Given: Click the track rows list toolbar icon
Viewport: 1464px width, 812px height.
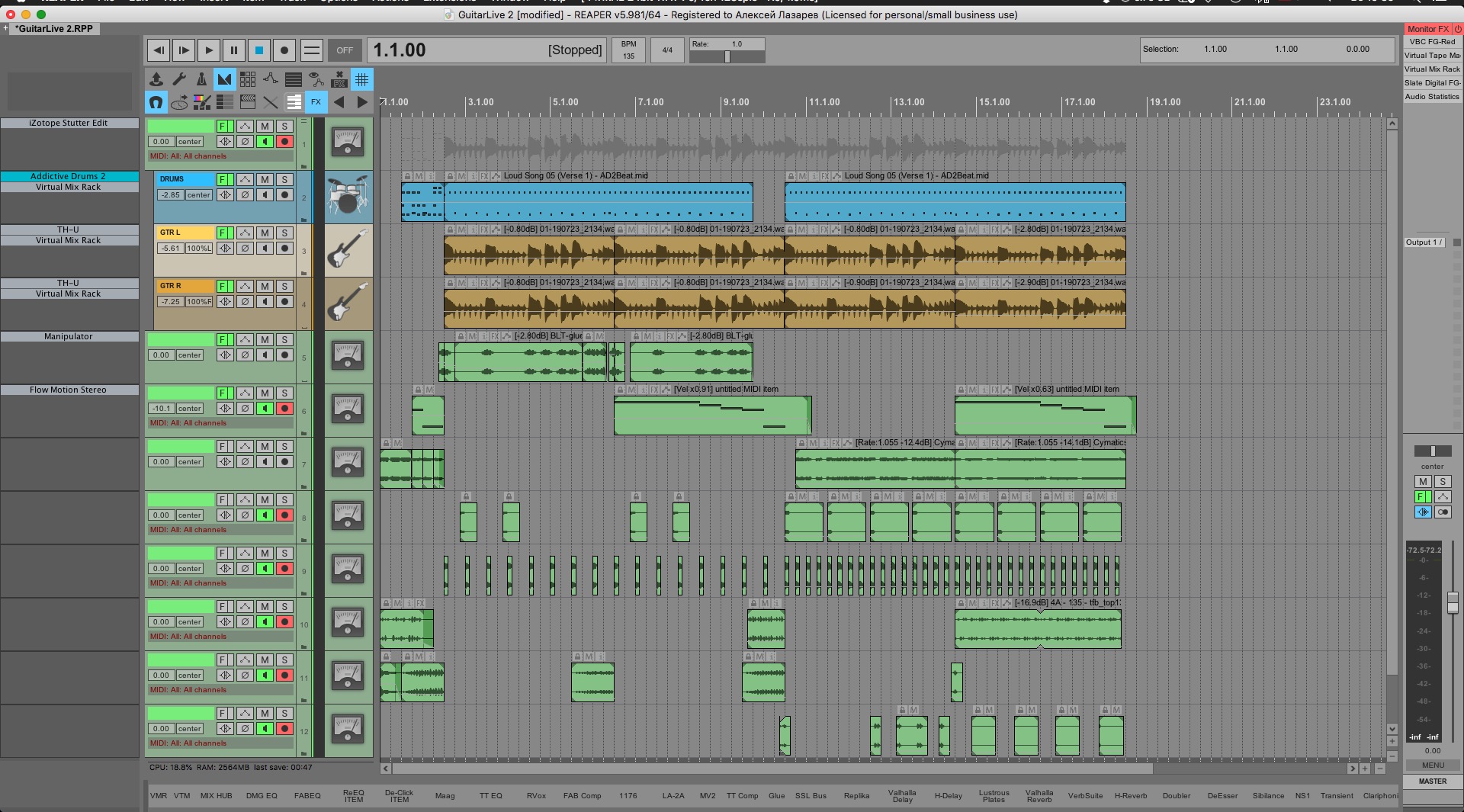Looking at the screenshot, I should 224,102.
